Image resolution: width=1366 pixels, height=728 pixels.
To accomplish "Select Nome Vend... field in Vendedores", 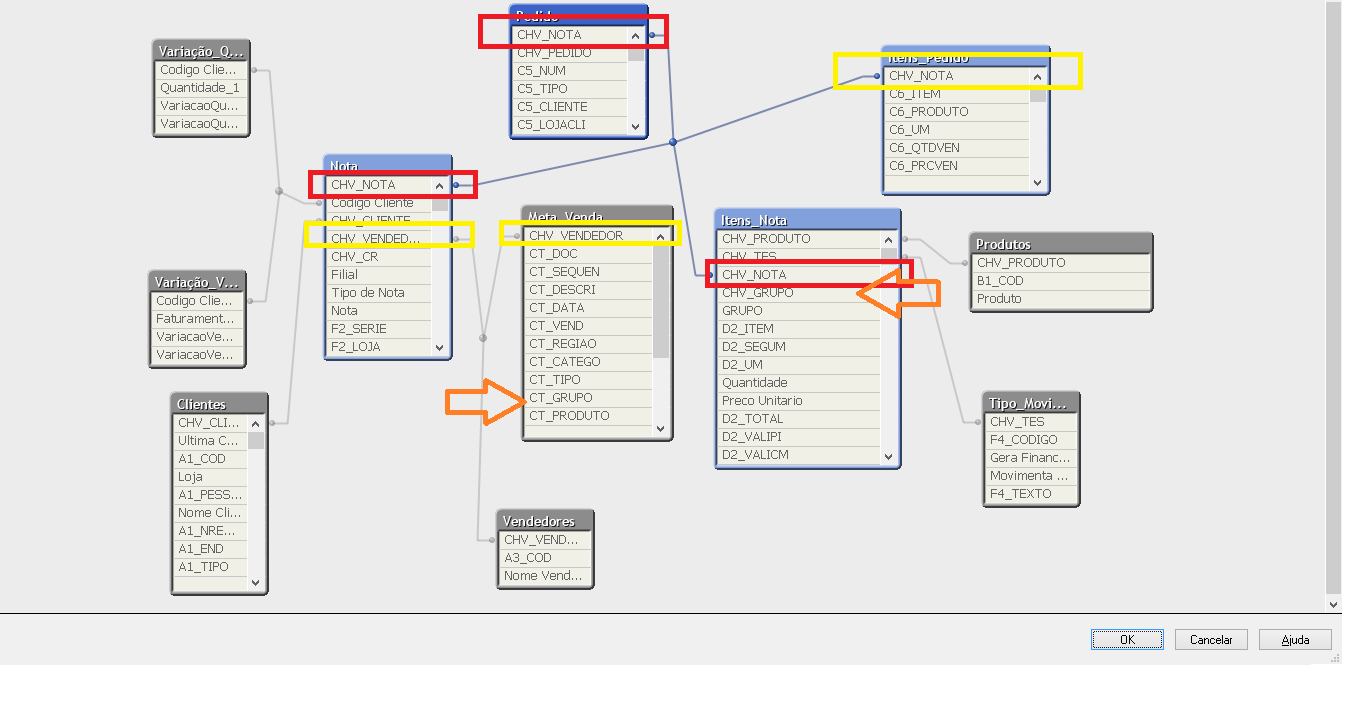I will click(x=545, y=576).
